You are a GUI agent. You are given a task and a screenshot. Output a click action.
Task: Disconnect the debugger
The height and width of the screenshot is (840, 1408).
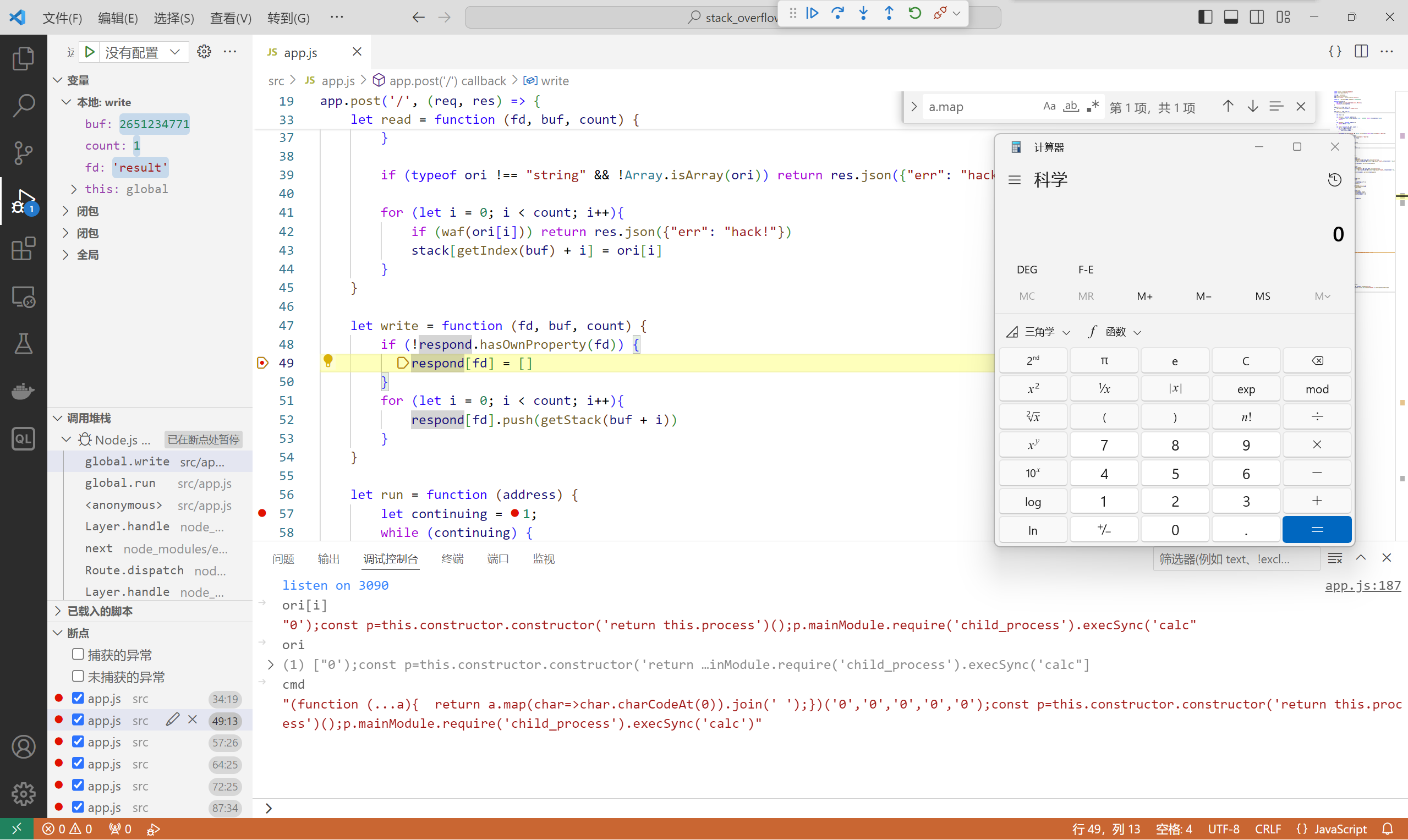[940, 13]
